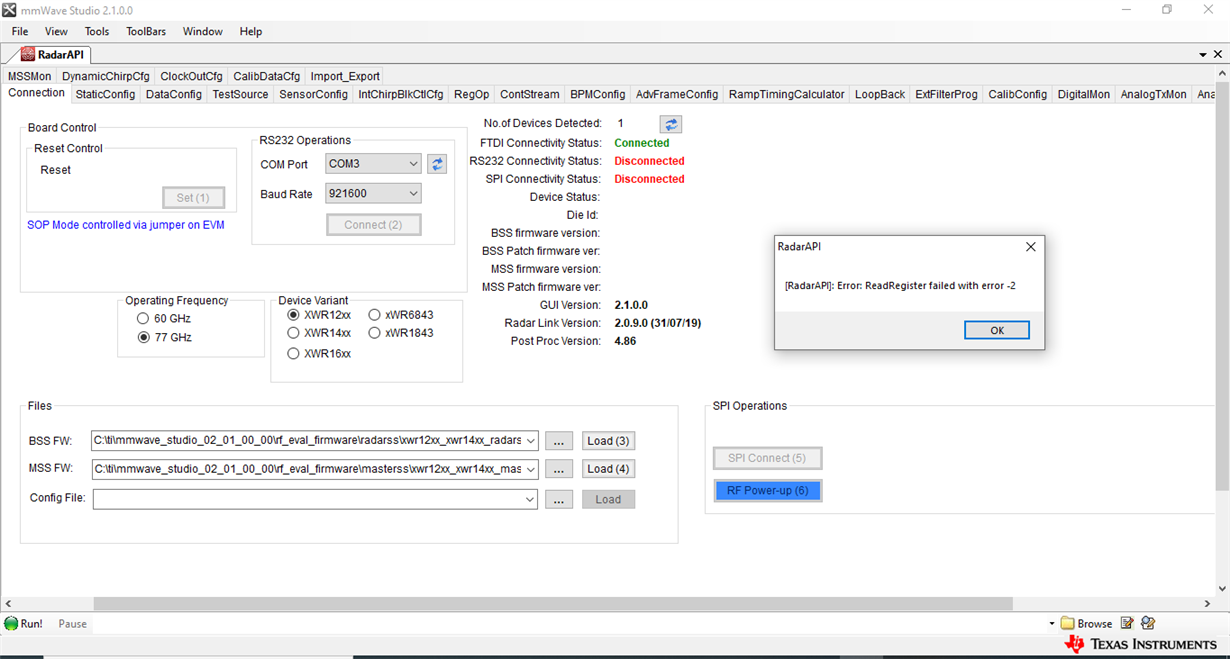This screenshot has width=1230, height=659.
Task: Click the script search icon in status bar
Action: point(1148,623)
